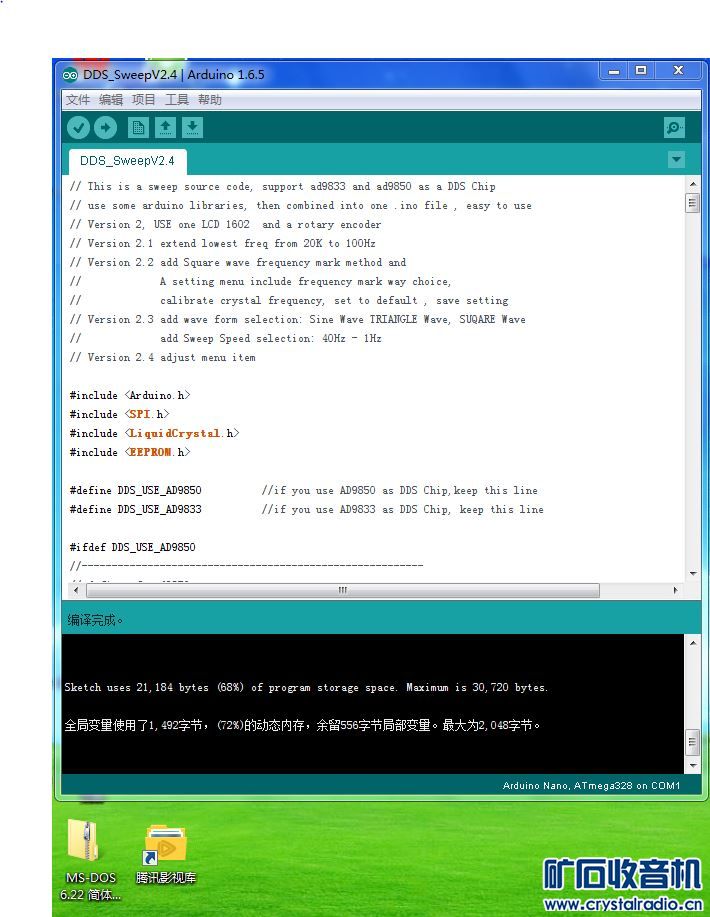Click the editor vertical scrollbar down arrow

tap(692, 574)
